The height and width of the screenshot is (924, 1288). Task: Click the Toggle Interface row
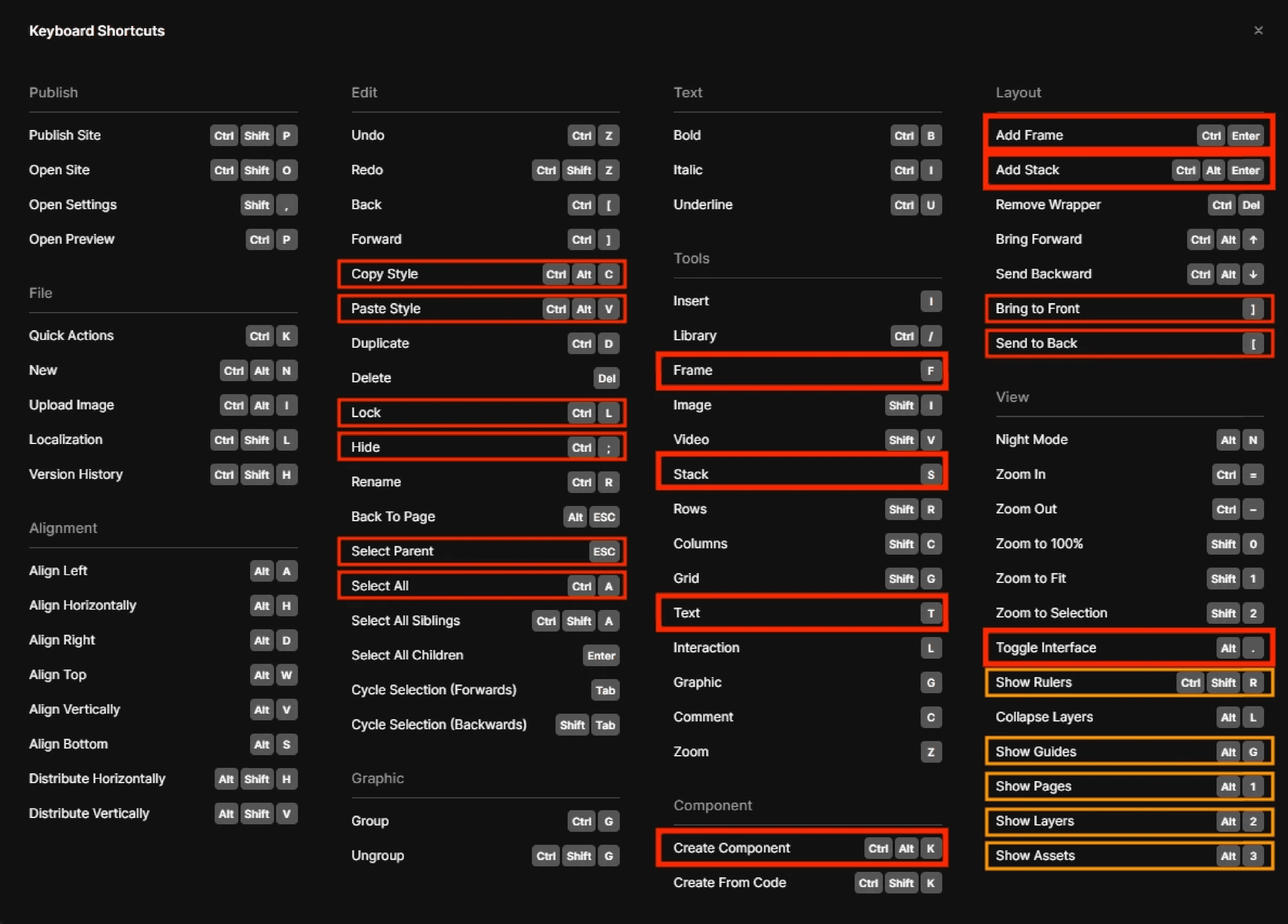tap(1045, 647)
